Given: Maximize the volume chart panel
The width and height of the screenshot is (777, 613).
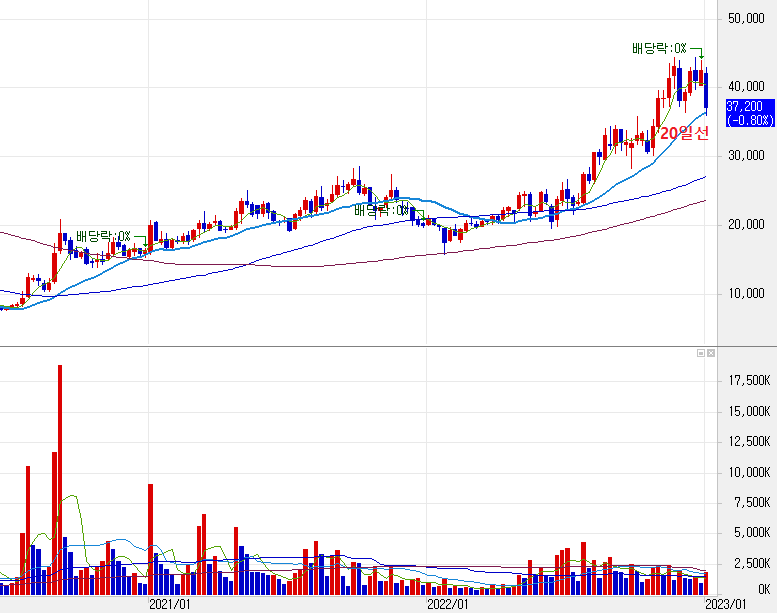Looking at the screenshot, I should pos(701,353).
